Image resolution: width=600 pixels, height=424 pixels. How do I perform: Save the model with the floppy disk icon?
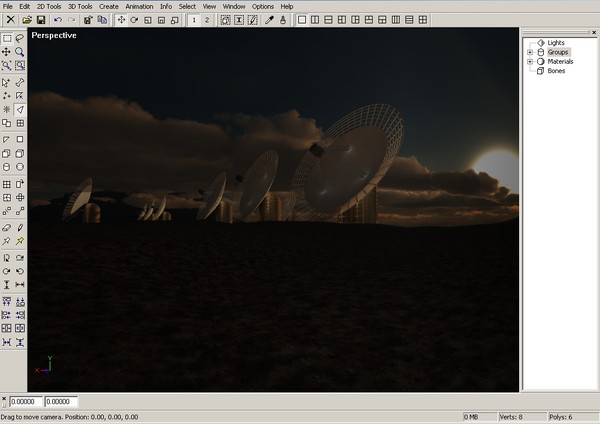pos(41,20)
